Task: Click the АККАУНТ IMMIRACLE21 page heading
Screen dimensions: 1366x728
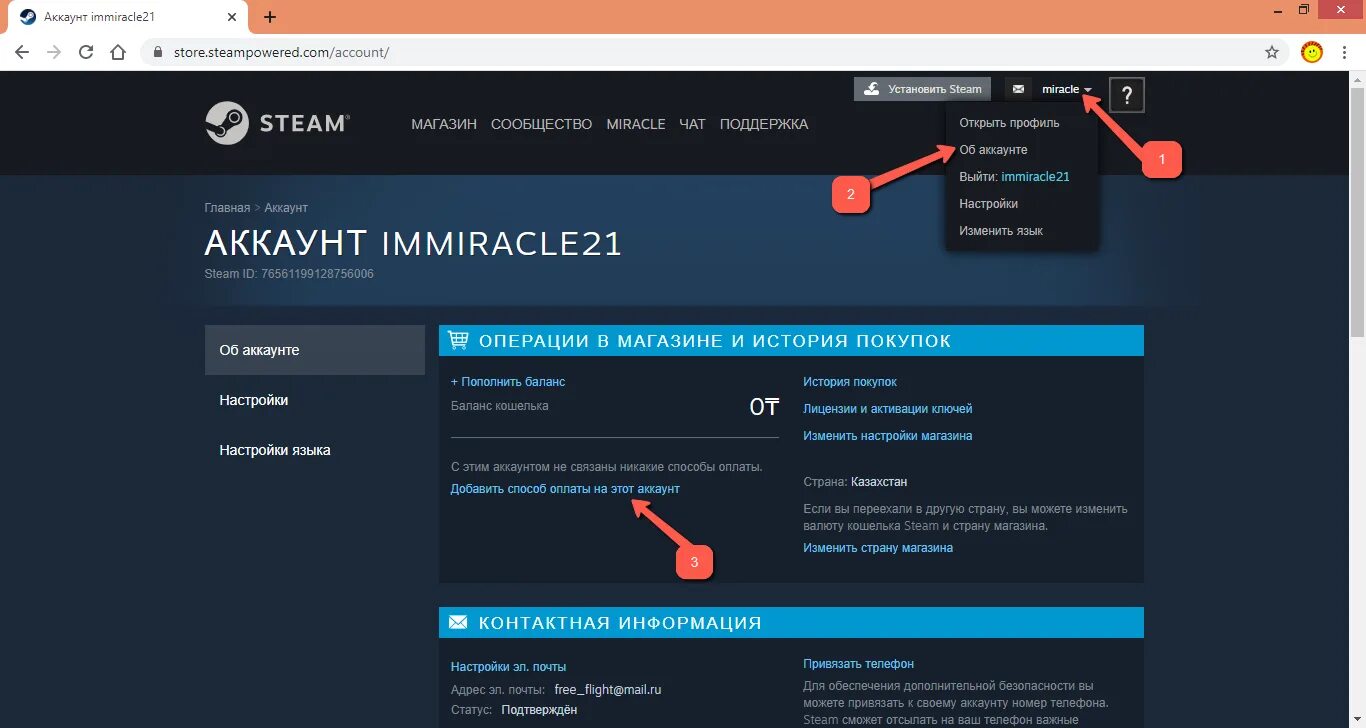Action: pos(413,243)
